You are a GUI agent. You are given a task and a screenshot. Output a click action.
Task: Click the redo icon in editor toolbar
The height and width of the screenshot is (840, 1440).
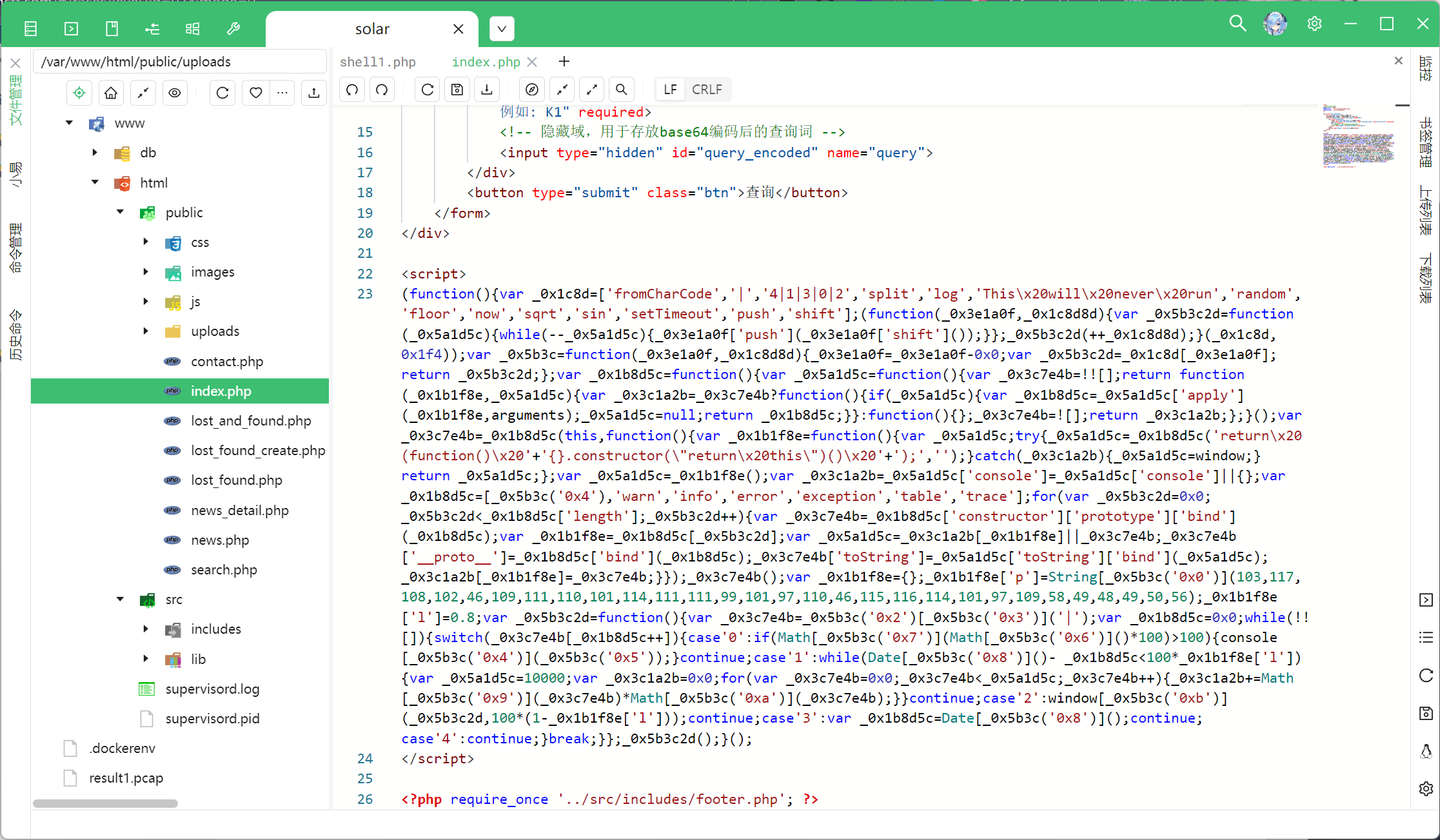pos(382,90)
